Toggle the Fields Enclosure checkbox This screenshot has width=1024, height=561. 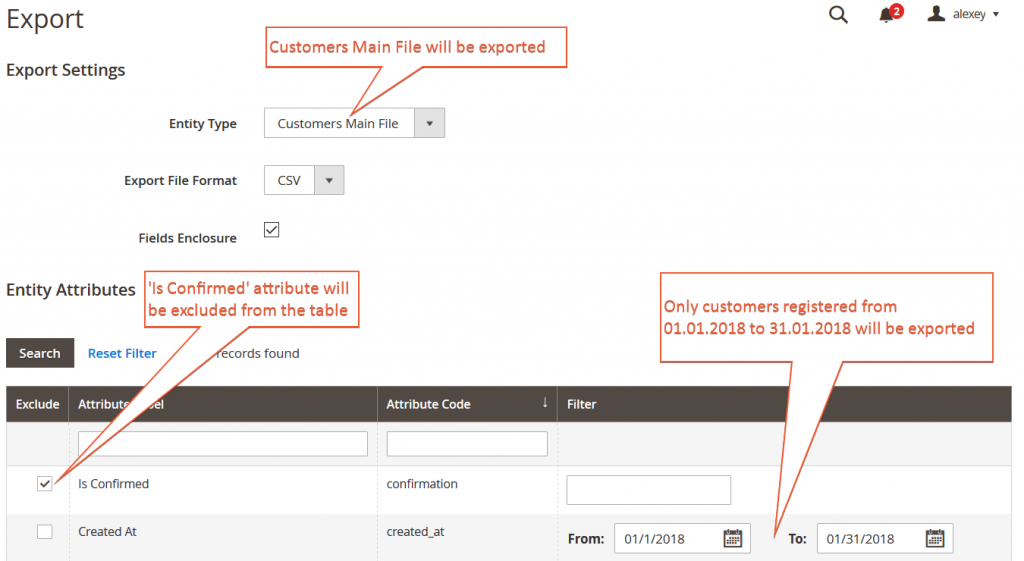click(271, 230)
